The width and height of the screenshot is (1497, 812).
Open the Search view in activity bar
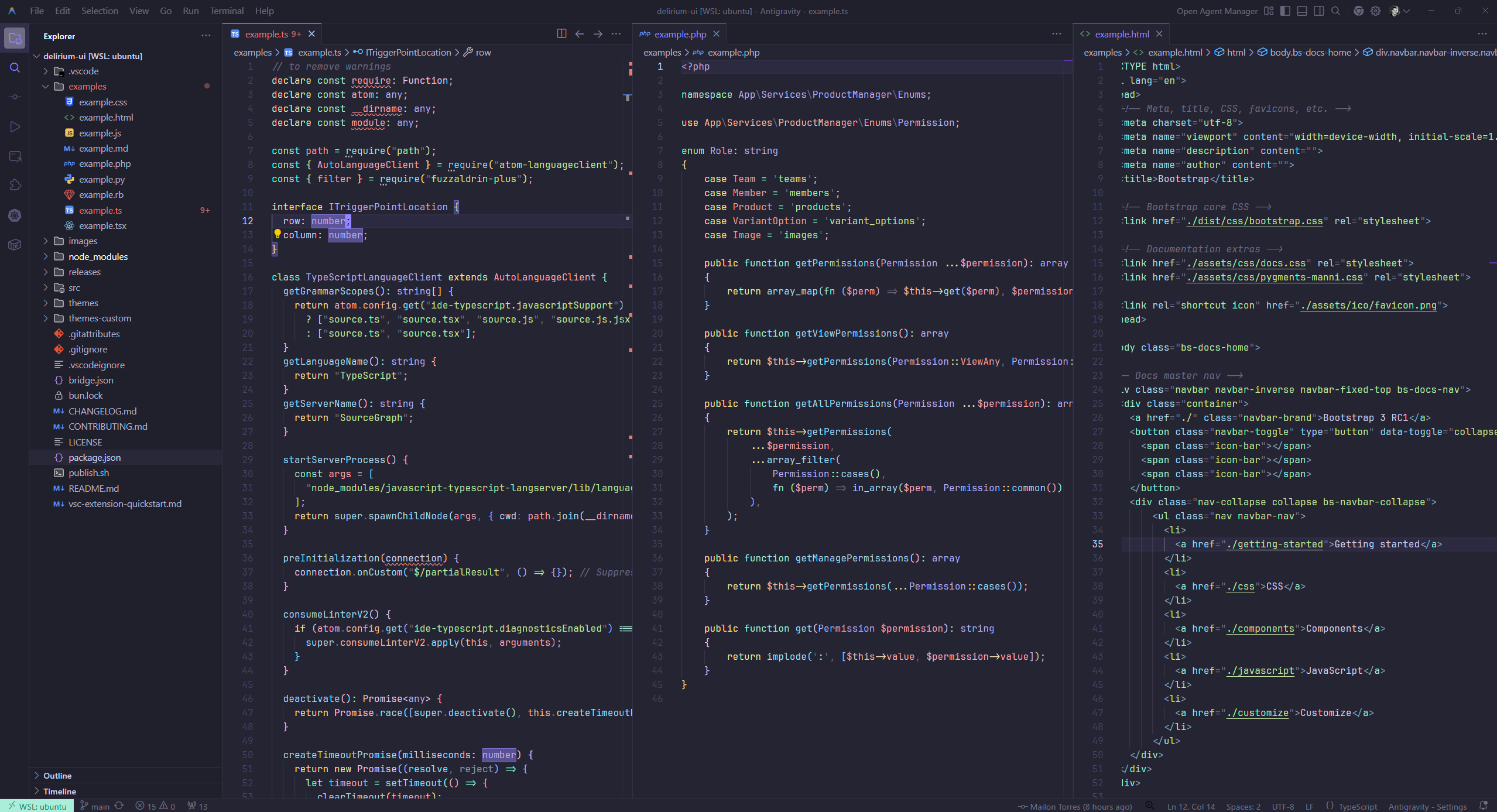15,68
